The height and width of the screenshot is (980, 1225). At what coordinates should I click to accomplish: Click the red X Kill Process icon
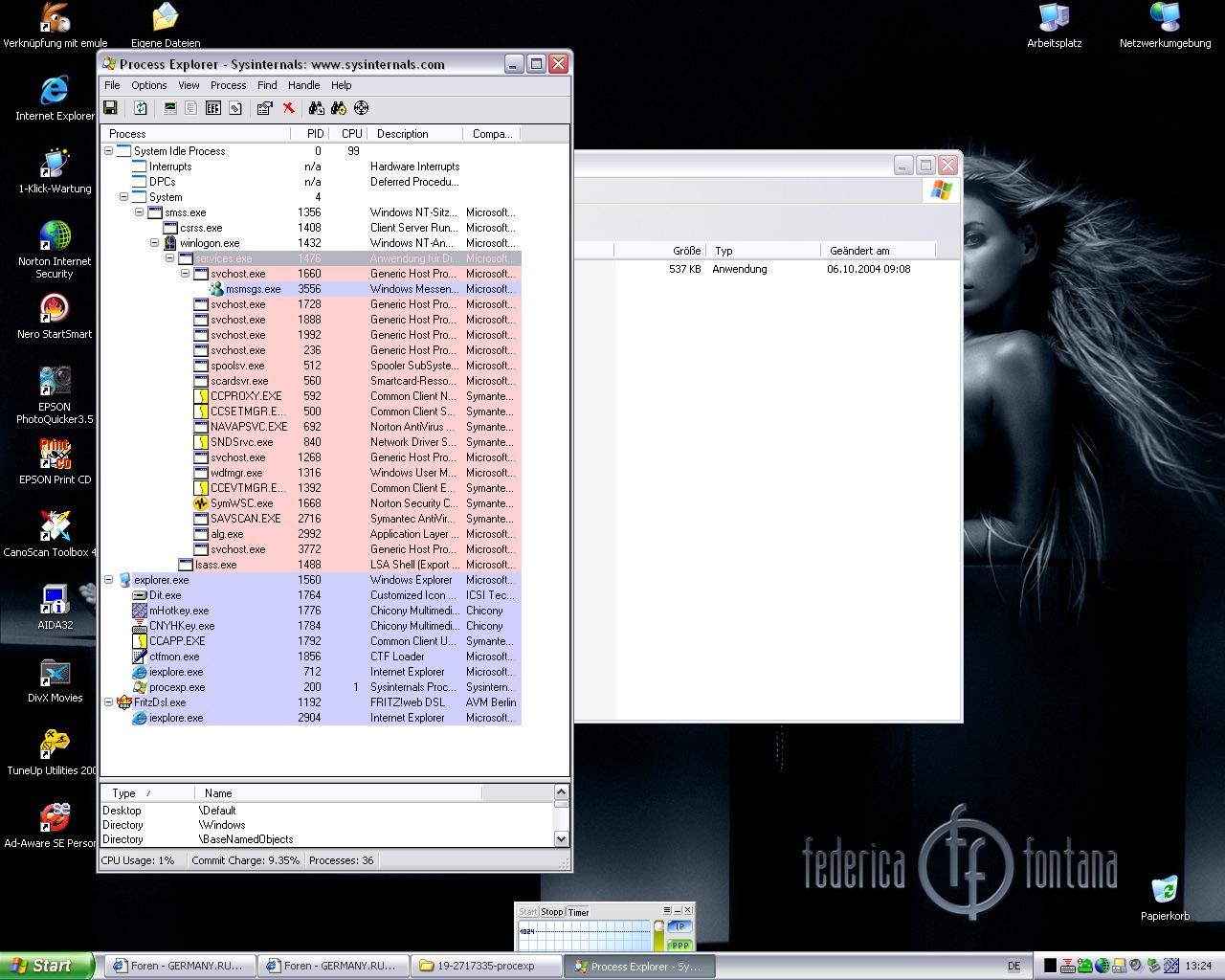tap(288, 108)
